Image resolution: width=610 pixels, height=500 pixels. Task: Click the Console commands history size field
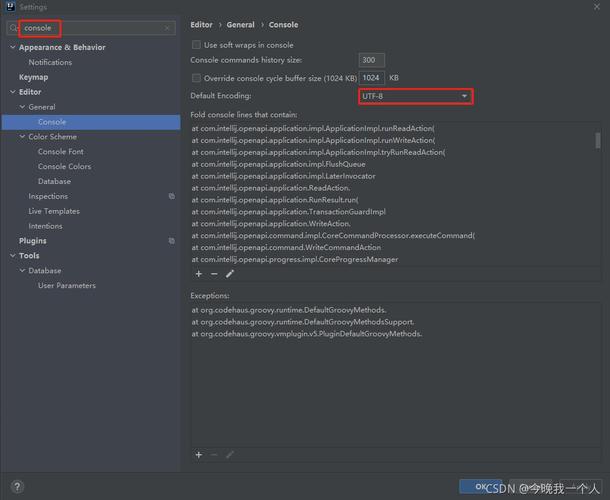click(372, 61)
